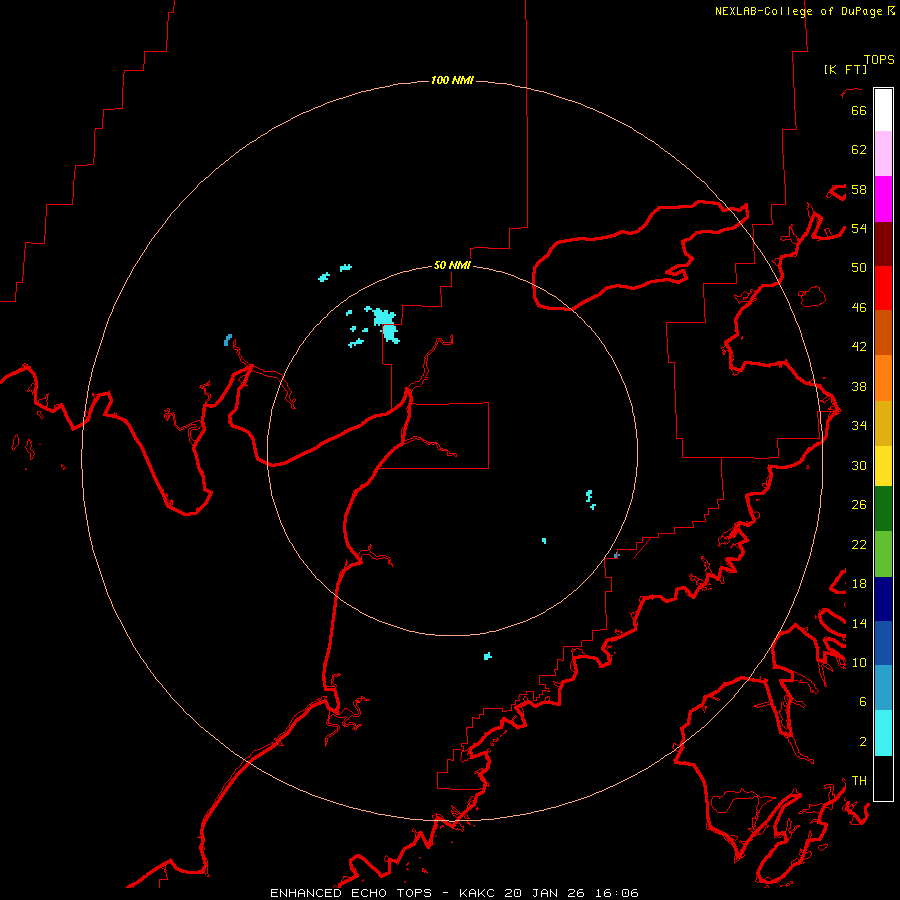Pick the magenta band in the color scale
The image size is (900, 900).
click(x=883, y=199)
